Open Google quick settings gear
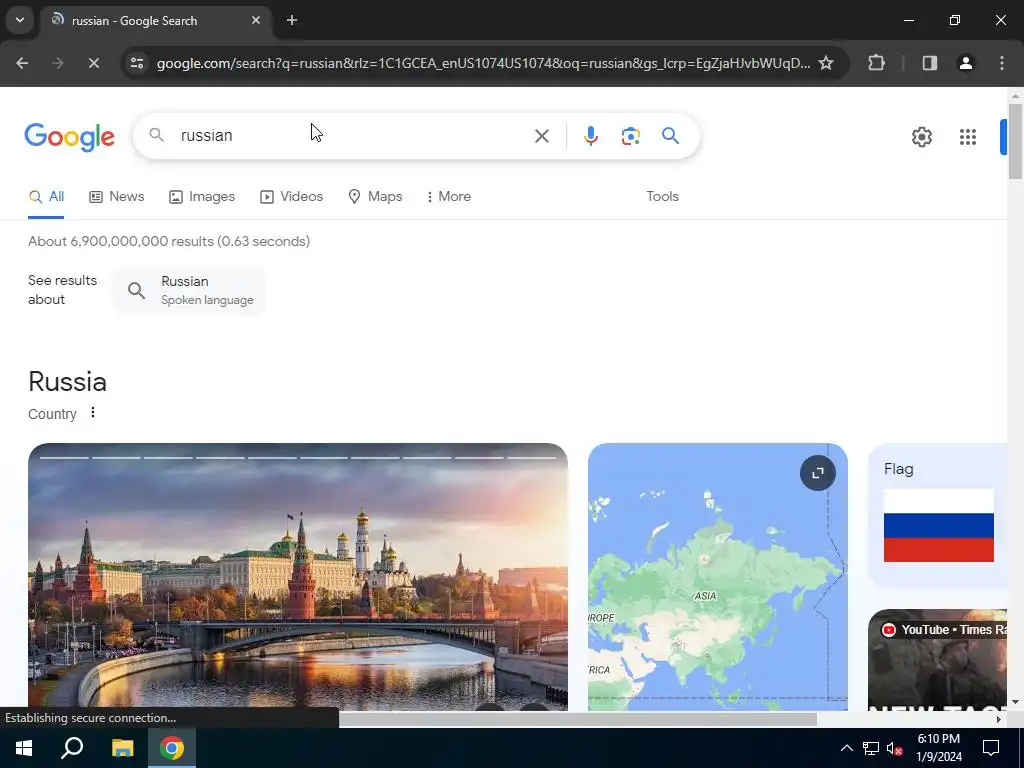Image resolution: width=1024 pixels, height=768 pixels. pos(921,136)
